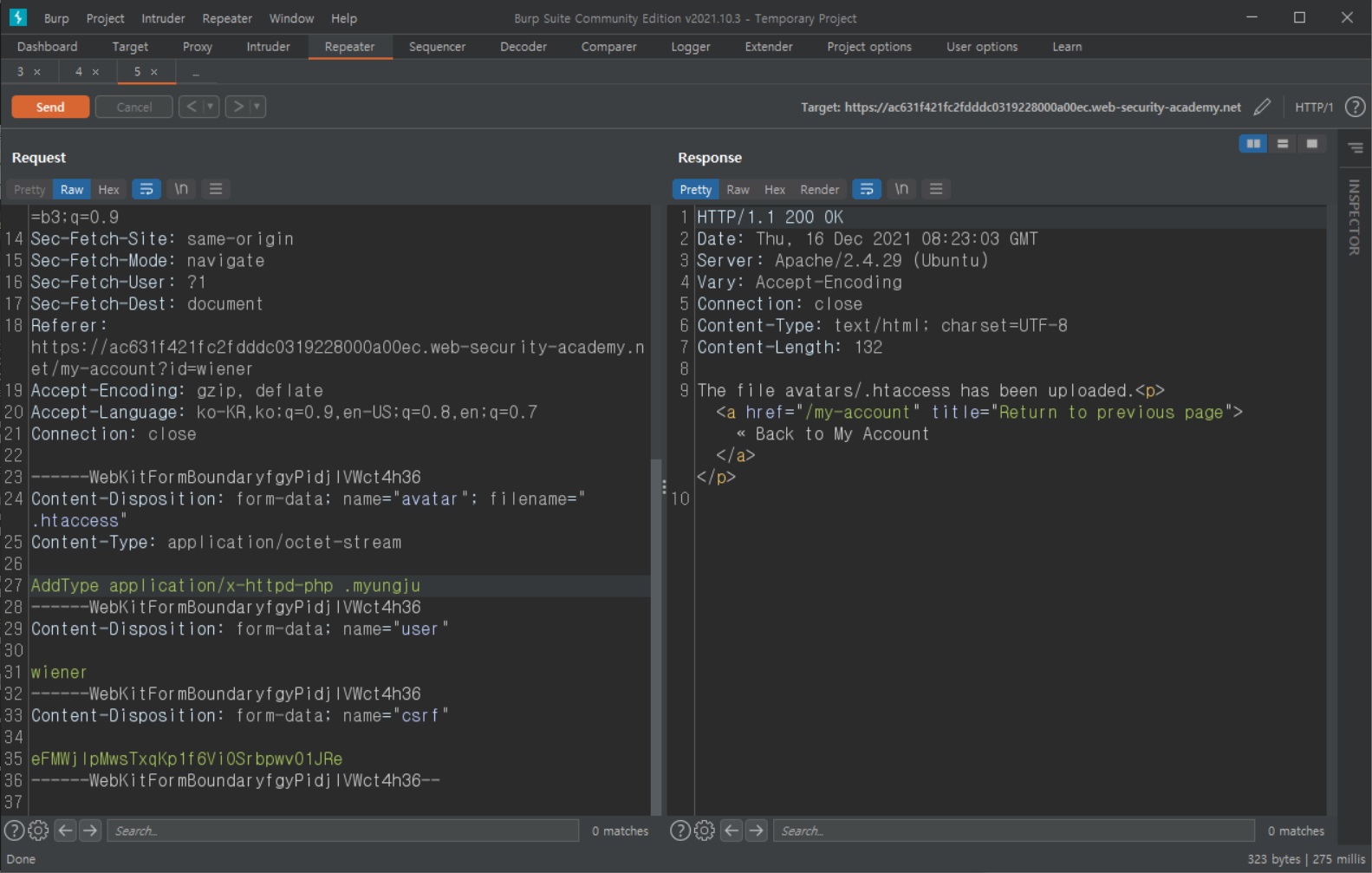
Task: Focus the request search field
Action: click(342, 831)
